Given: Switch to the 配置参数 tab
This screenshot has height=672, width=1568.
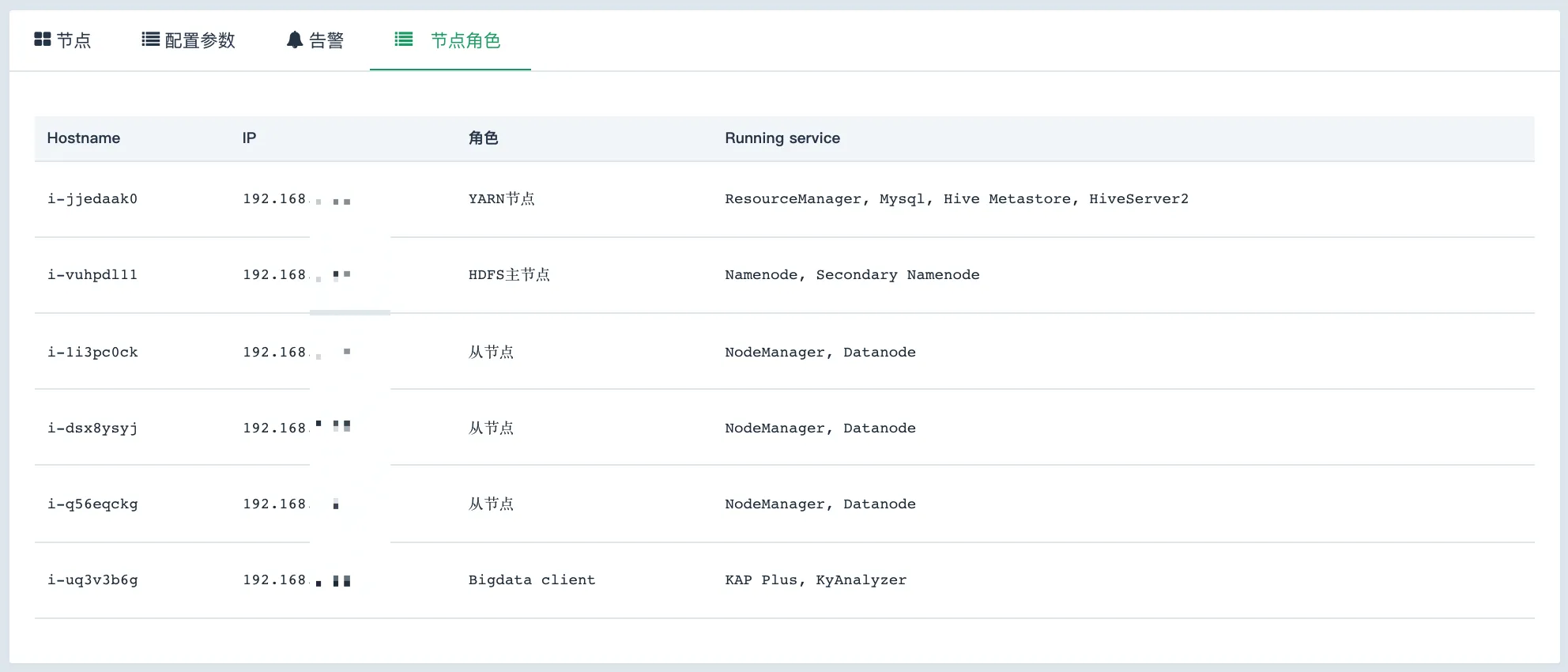Looking at the screenshot, I should coord(189,40).
